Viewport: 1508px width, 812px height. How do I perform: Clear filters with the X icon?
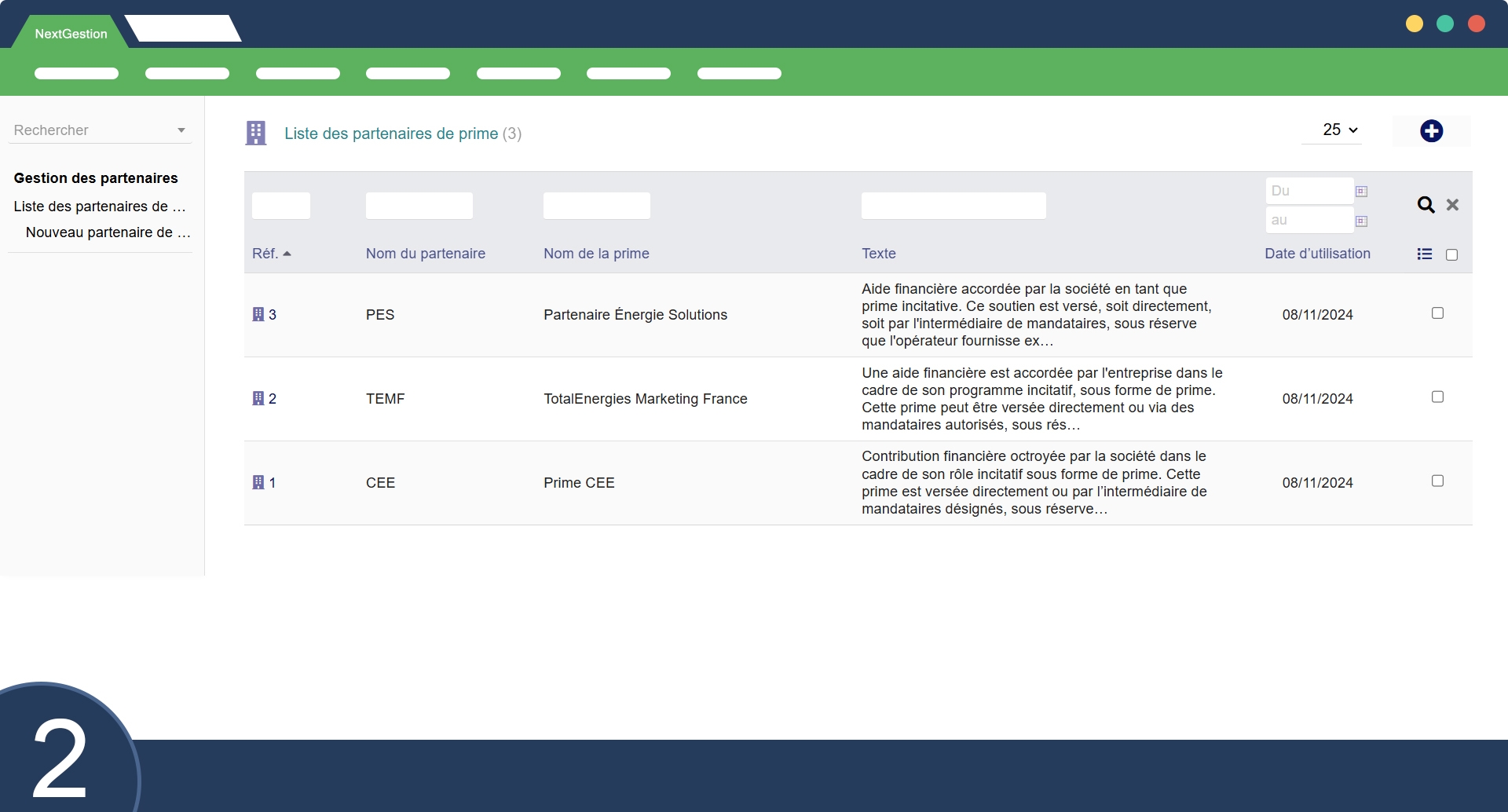(1452, 205)
